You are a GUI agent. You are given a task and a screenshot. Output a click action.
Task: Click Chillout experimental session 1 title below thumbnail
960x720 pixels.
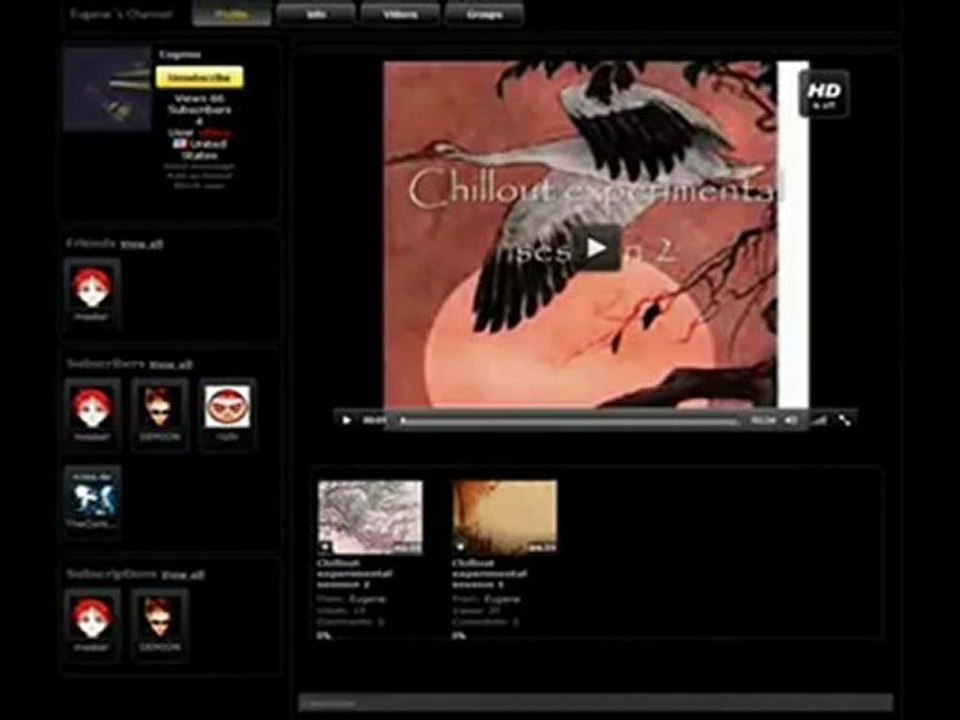coord(490,574)
